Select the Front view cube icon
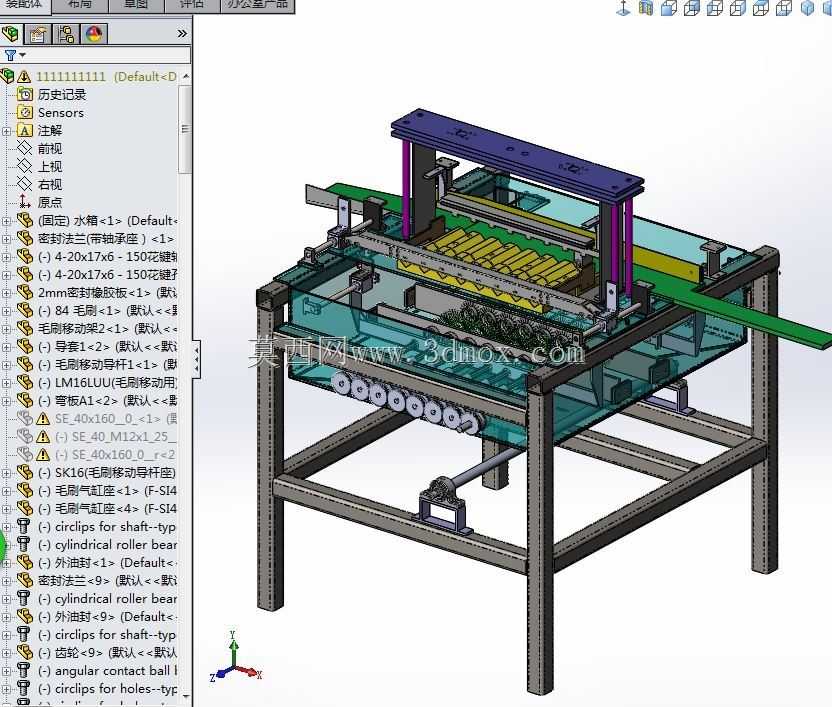832x707 pixels. point(669,7)
